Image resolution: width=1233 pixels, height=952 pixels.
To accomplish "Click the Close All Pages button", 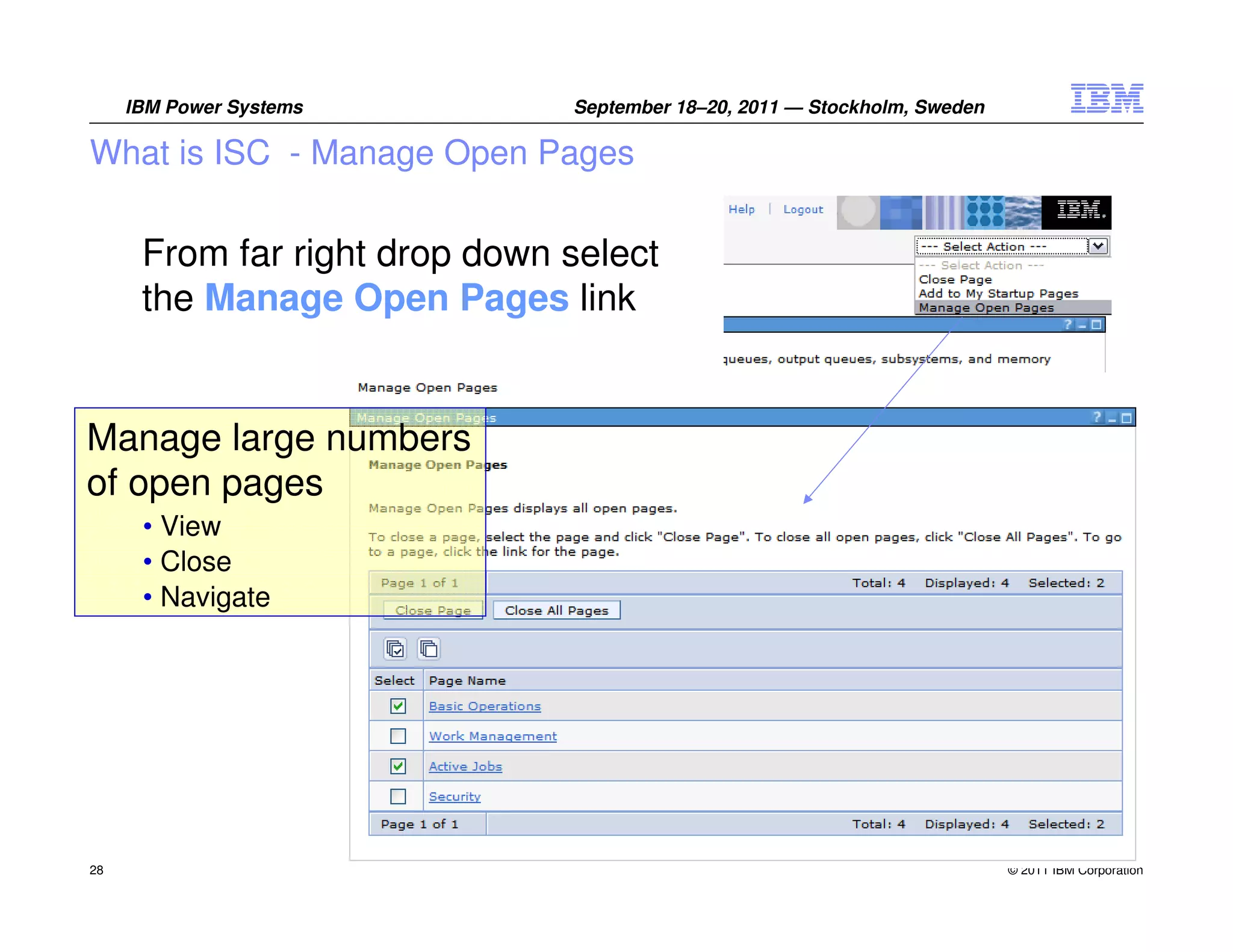I will point(556,610).
